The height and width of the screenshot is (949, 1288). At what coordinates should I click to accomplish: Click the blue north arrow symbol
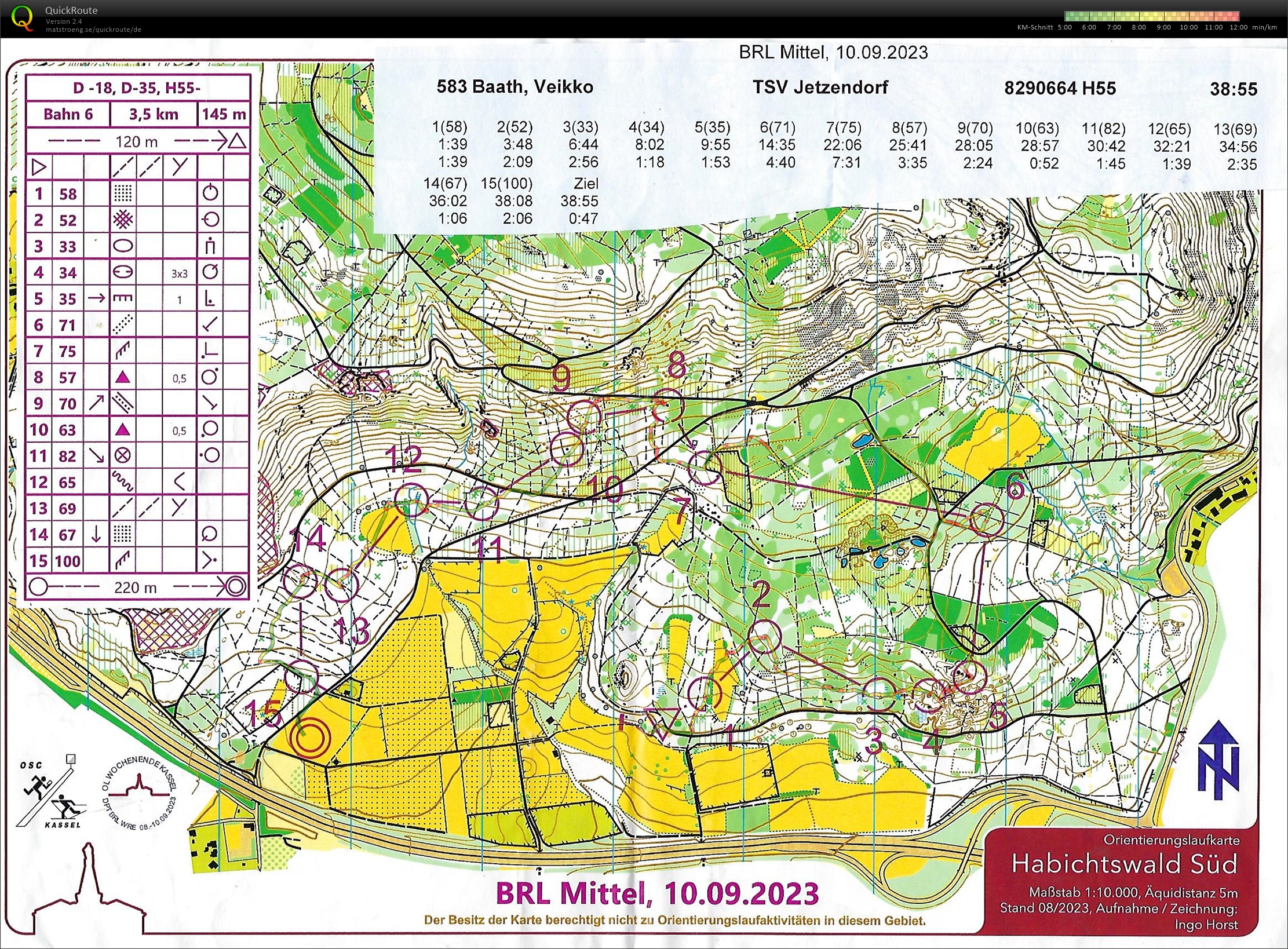(x=1218, y=760)
